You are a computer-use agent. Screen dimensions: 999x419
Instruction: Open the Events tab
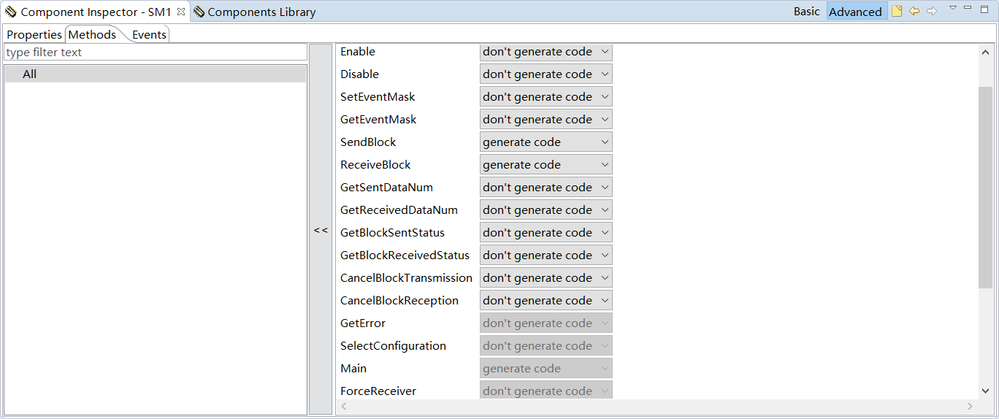(149, 34)
